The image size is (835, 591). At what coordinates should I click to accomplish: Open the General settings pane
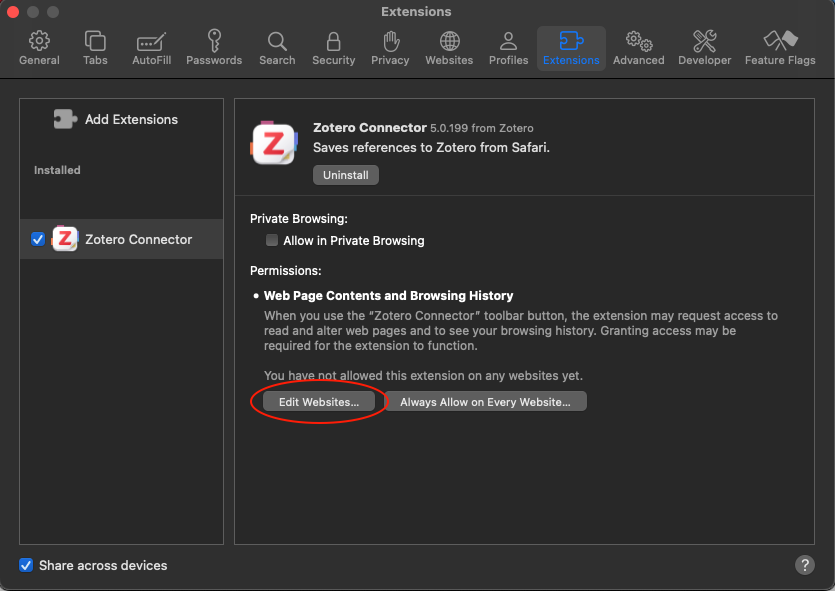pos(39,48)
